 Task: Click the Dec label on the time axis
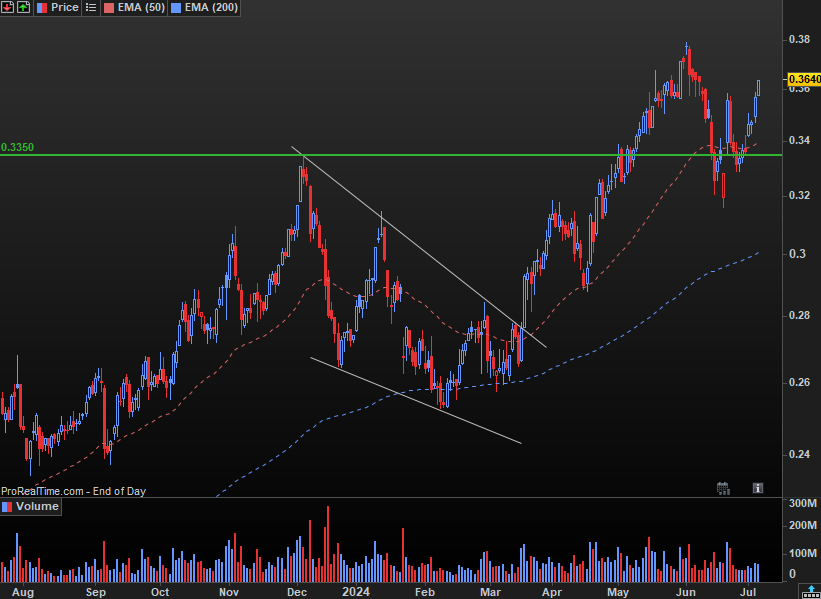(297, 592)
